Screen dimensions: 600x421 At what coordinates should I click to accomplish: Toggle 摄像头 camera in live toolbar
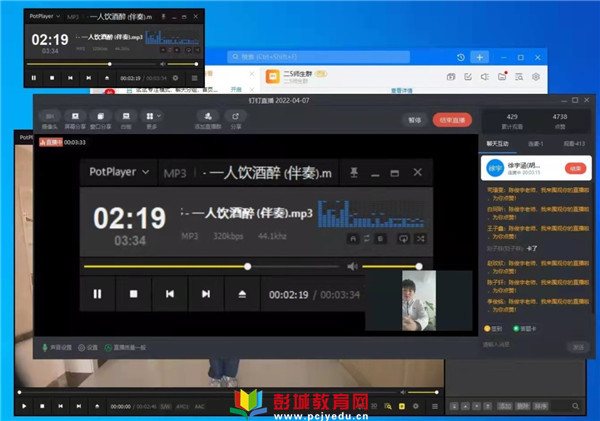(50, 120)
